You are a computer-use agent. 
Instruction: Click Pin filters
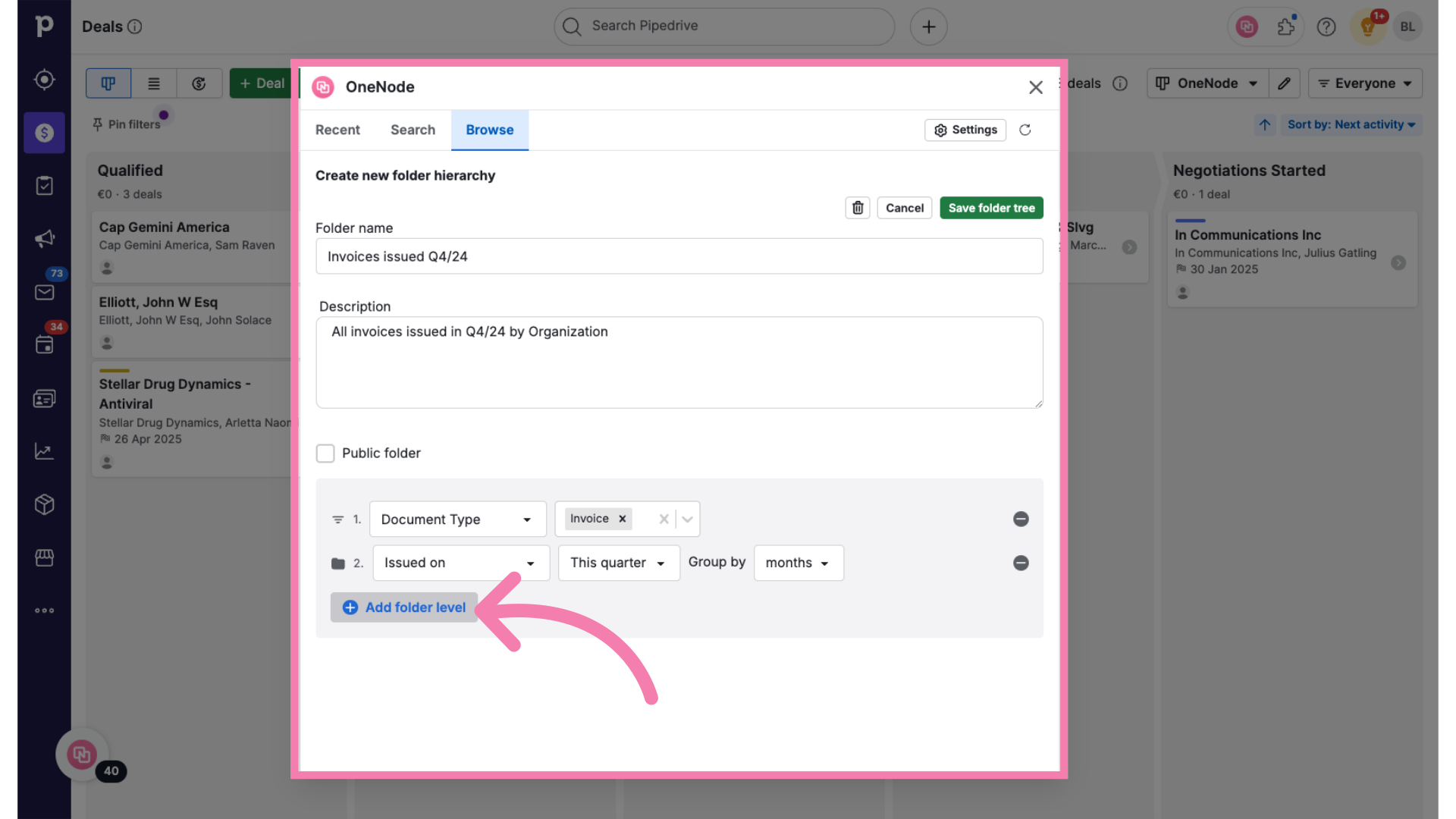point(127,124)
